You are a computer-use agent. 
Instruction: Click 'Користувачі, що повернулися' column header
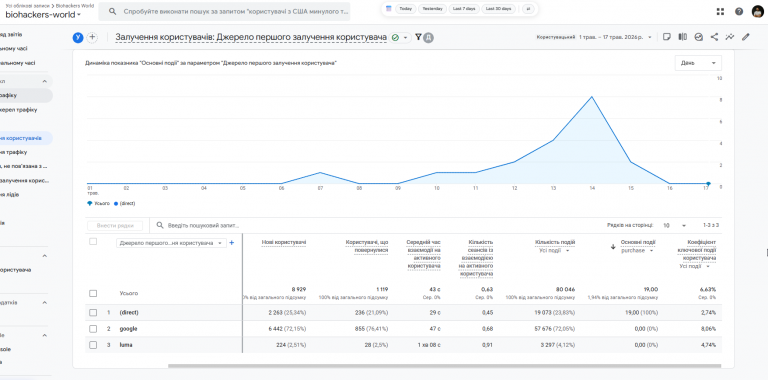pyautogui.click(x=367, y=246)
